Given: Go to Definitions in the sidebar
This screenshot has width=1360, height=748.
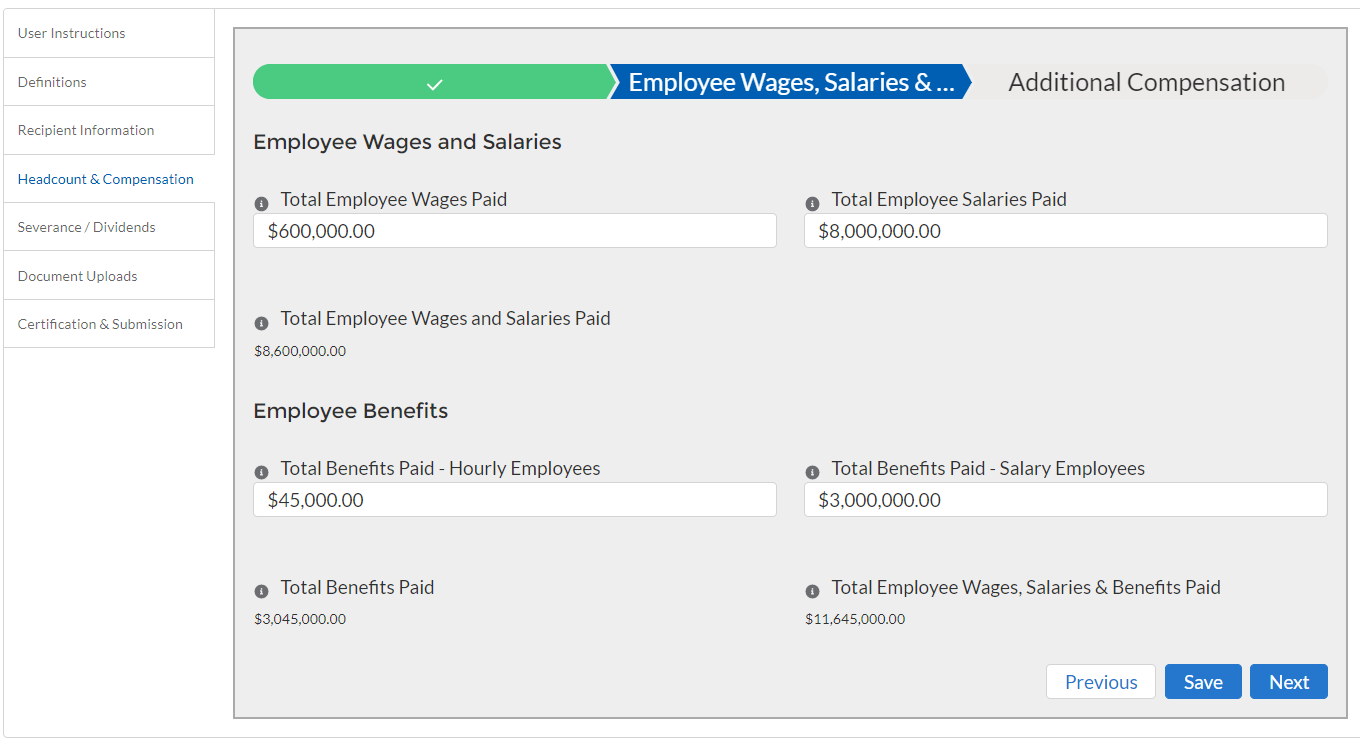Looking at the screenshot, I should tap(52, 82).
